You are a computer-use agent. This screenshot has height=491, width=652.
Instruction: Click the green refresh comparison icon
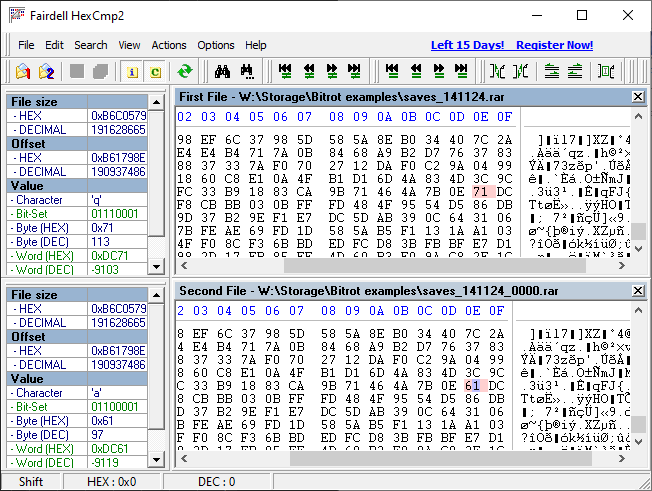point(185,71)
